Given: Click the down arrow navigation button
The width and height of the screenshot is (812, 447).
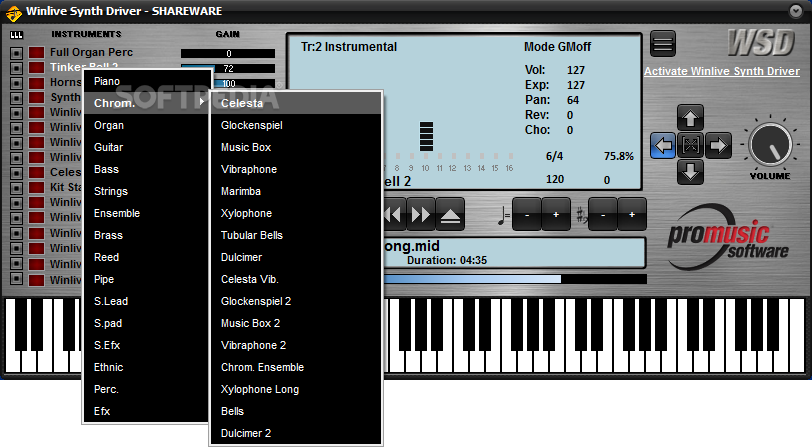Looking at the screenshot, I should pyautogui.click(x=690, y=172).
